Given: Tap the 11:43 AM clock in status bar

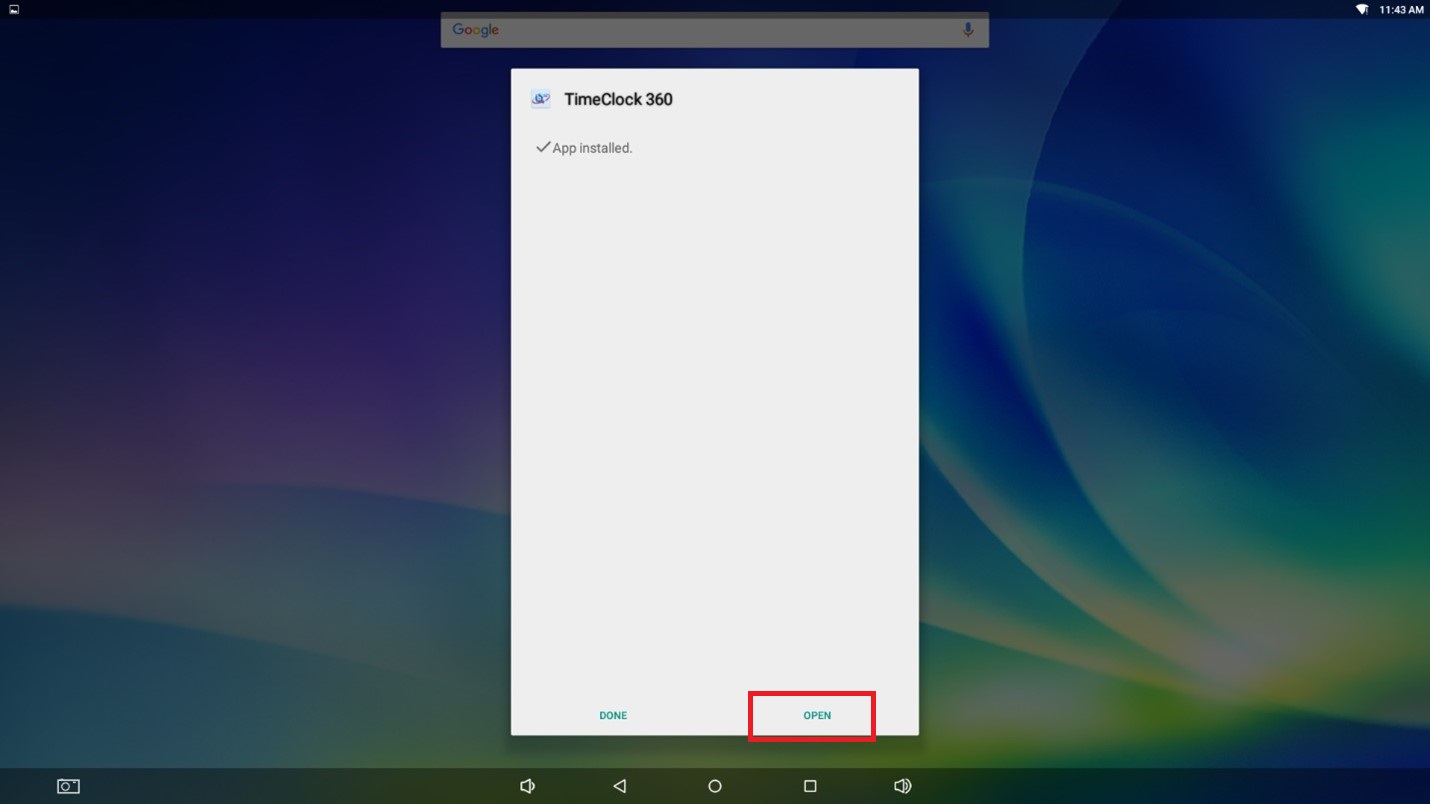Looking at the screenshot, I should pos(1401,9).
